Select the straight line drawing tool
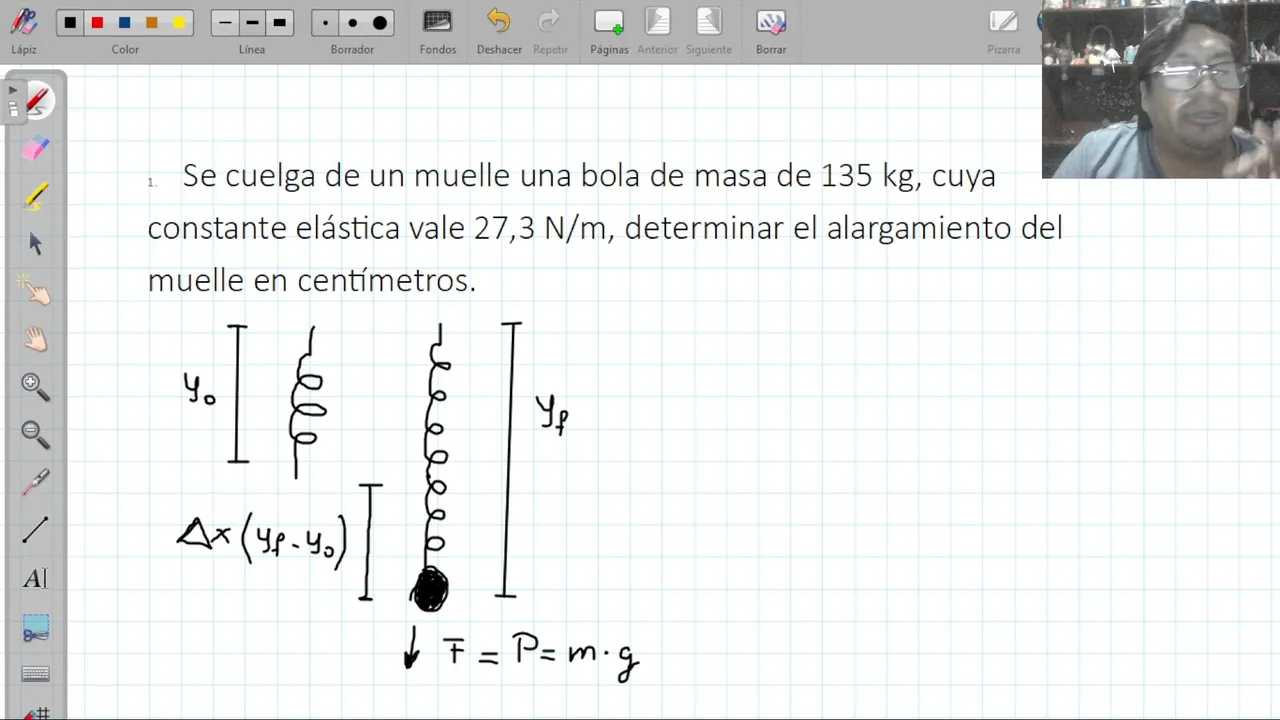This screenshot has width=1280, height=720. click(x=35, y=530)
